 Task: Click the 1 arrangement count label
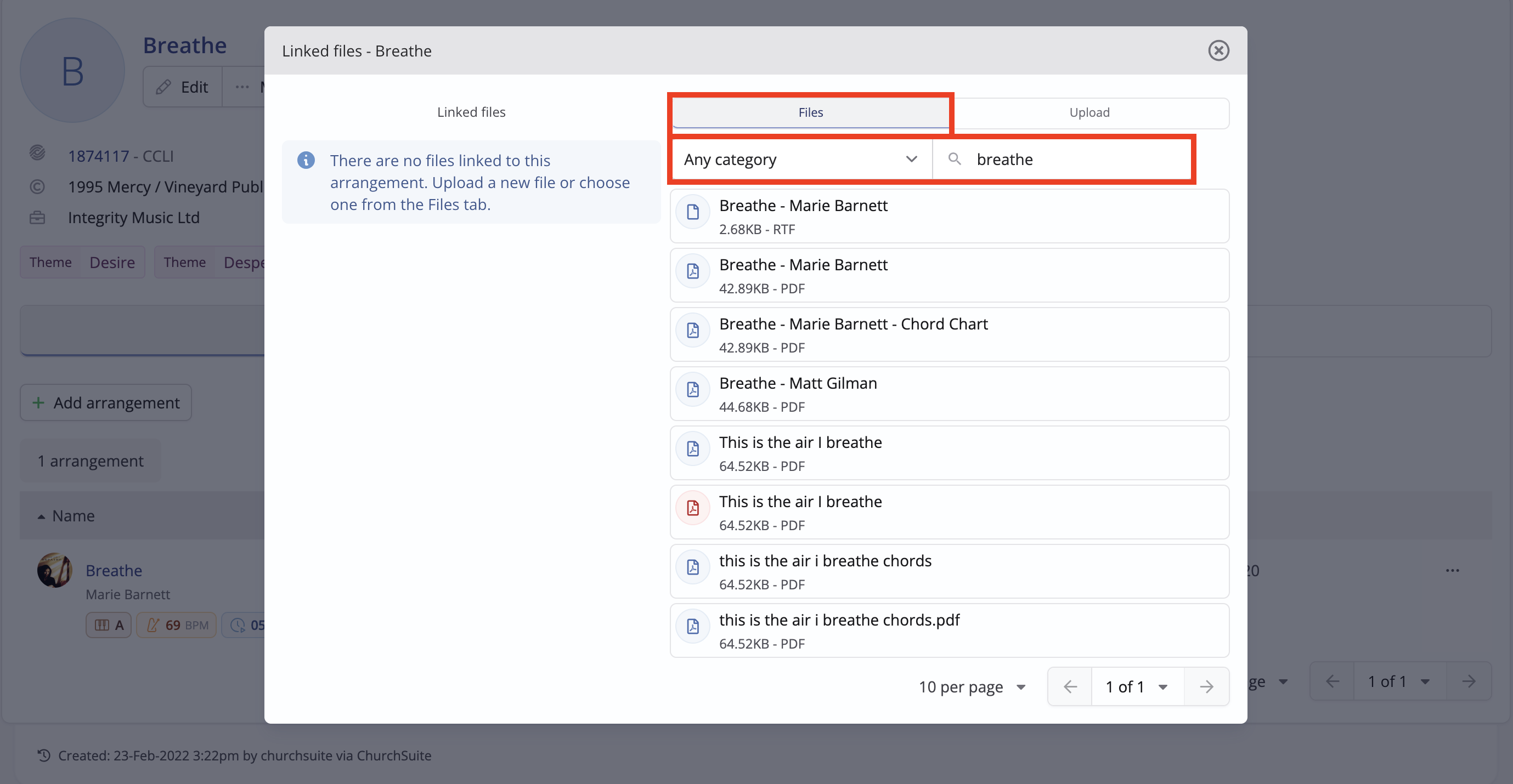point(91,461)
